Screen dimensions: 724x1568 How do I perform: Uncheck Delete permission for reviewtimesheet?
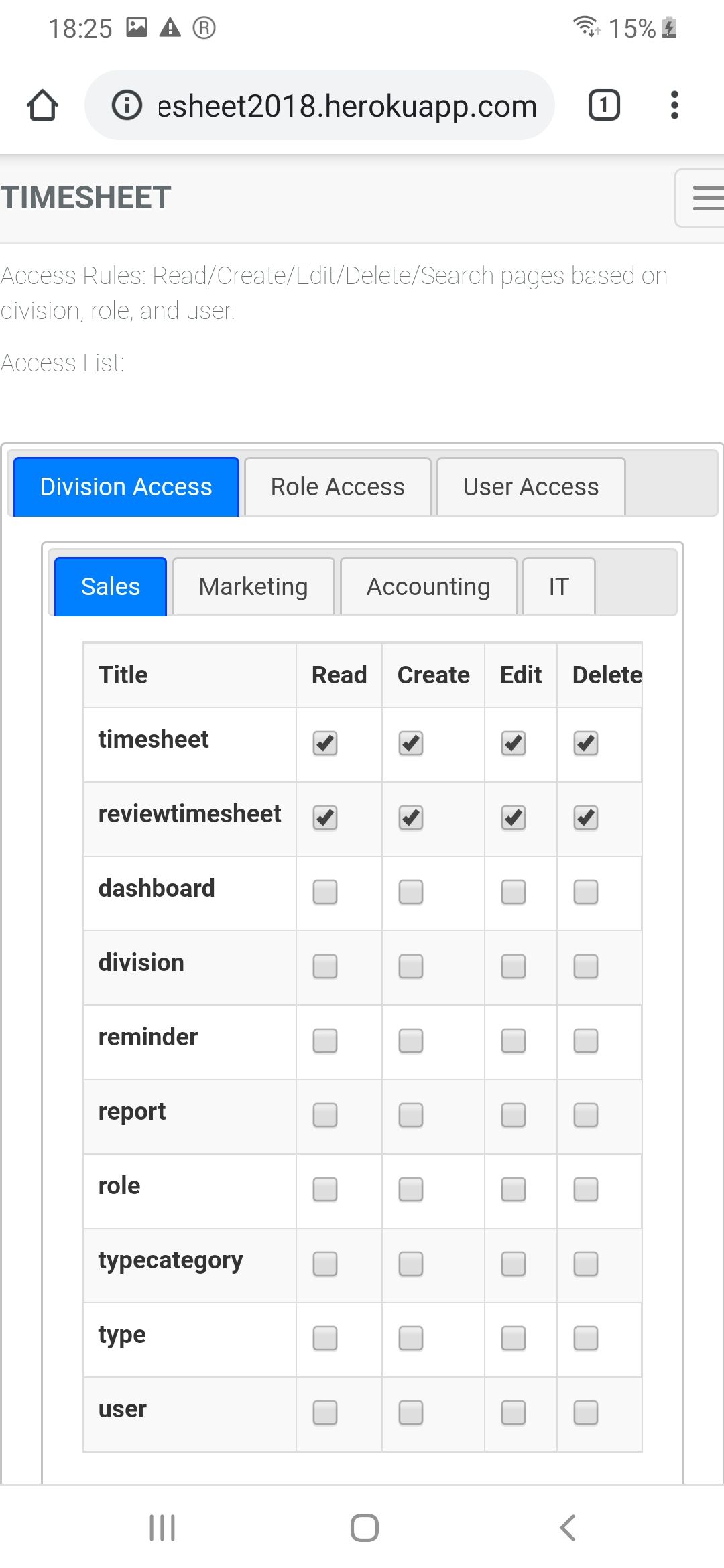[586, 818]
